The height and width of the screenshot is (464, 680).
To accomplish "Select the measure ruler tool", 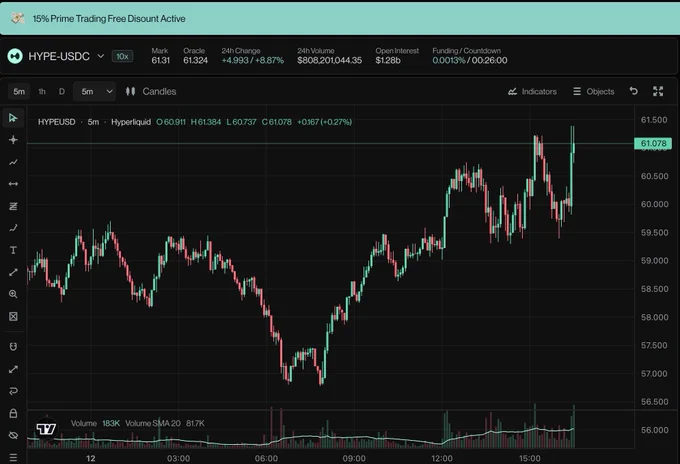I will tap(13, 272).
